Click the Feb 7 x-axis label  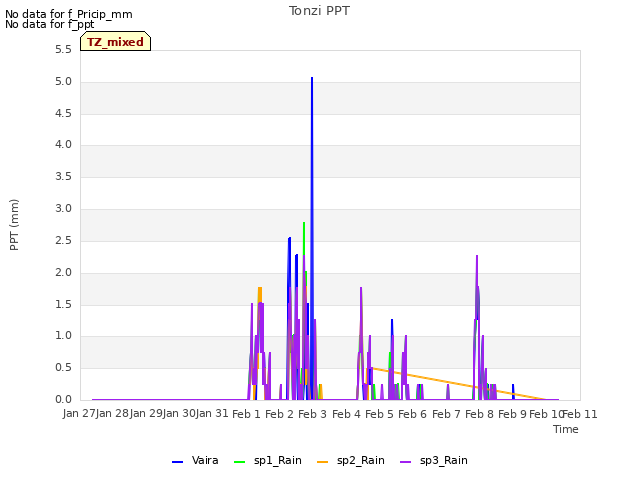[x=446, y=414]
